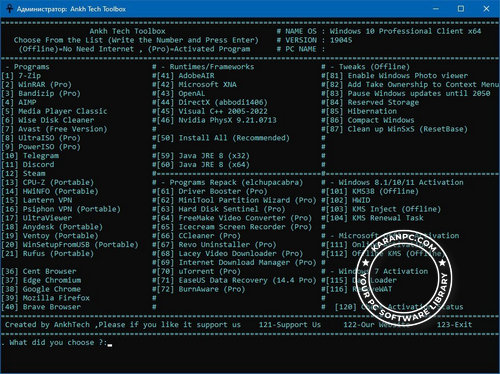Viewport: 500px width, 374px height.
Task: Click the '[8] UltraISO (Pro)' entry
Action: (x=41, y=138)
